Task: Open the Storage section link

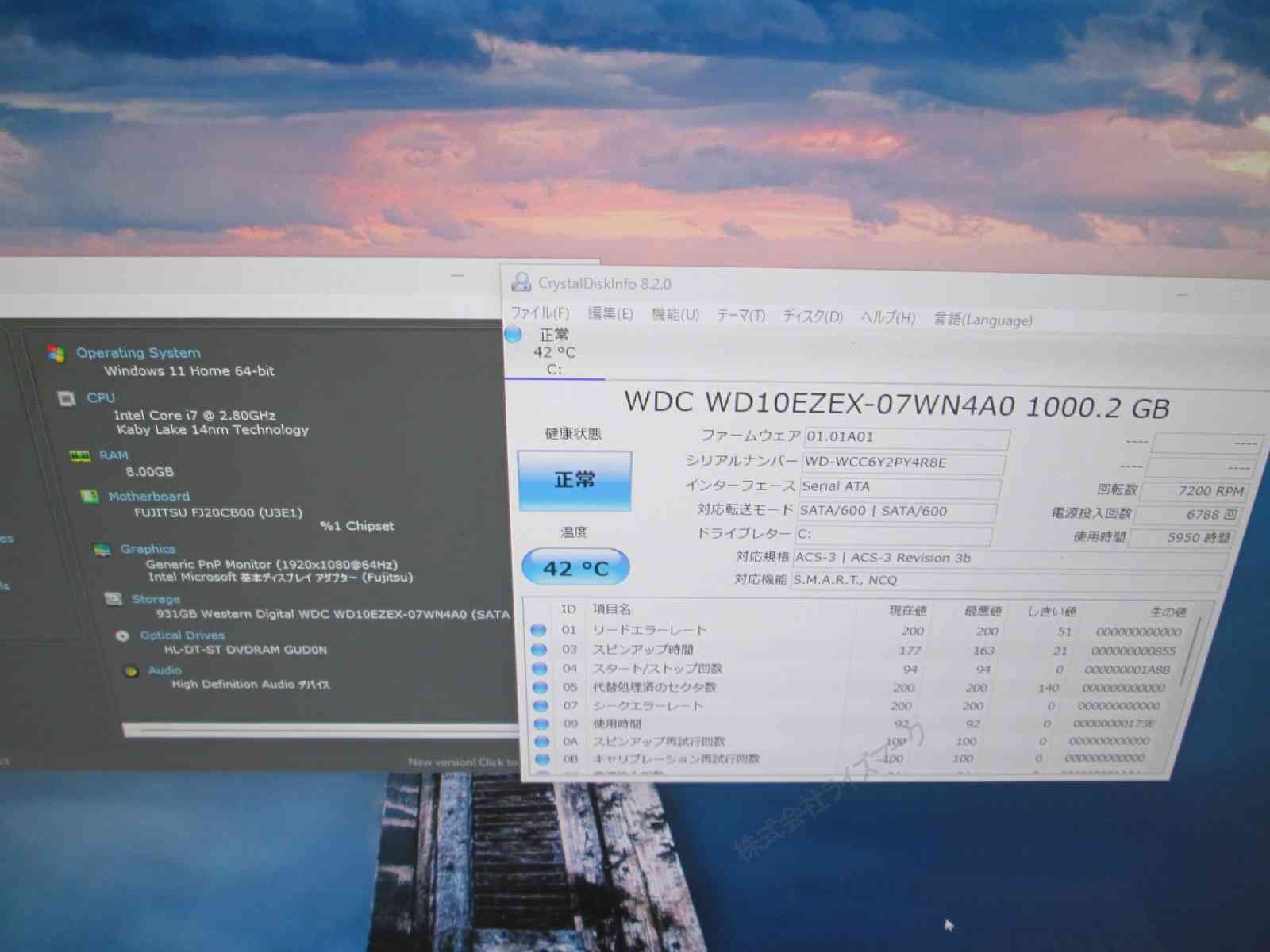Action: coord(156,599)
